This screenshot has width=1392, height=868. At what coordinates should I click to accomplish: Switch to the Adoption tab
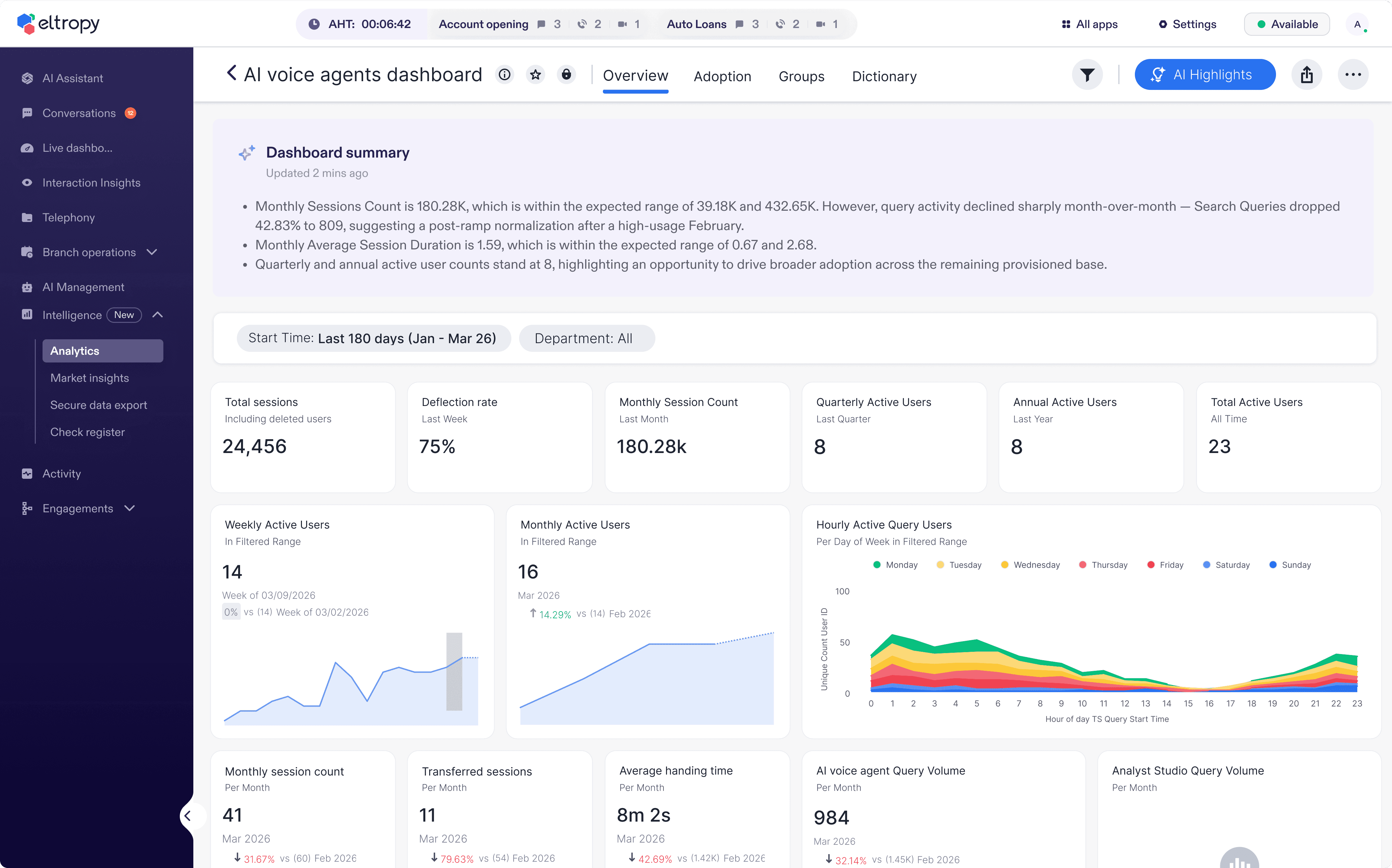click(722, 76)
